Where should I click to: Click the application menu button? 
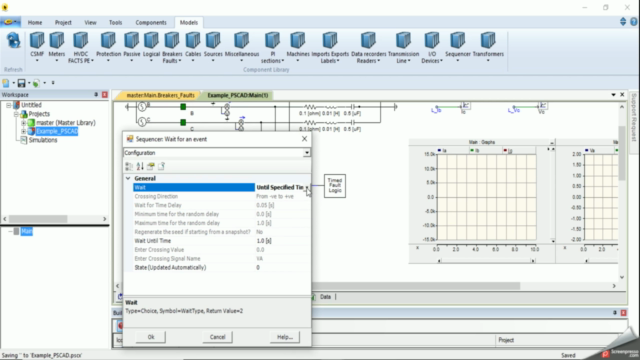tap(10, 22)
